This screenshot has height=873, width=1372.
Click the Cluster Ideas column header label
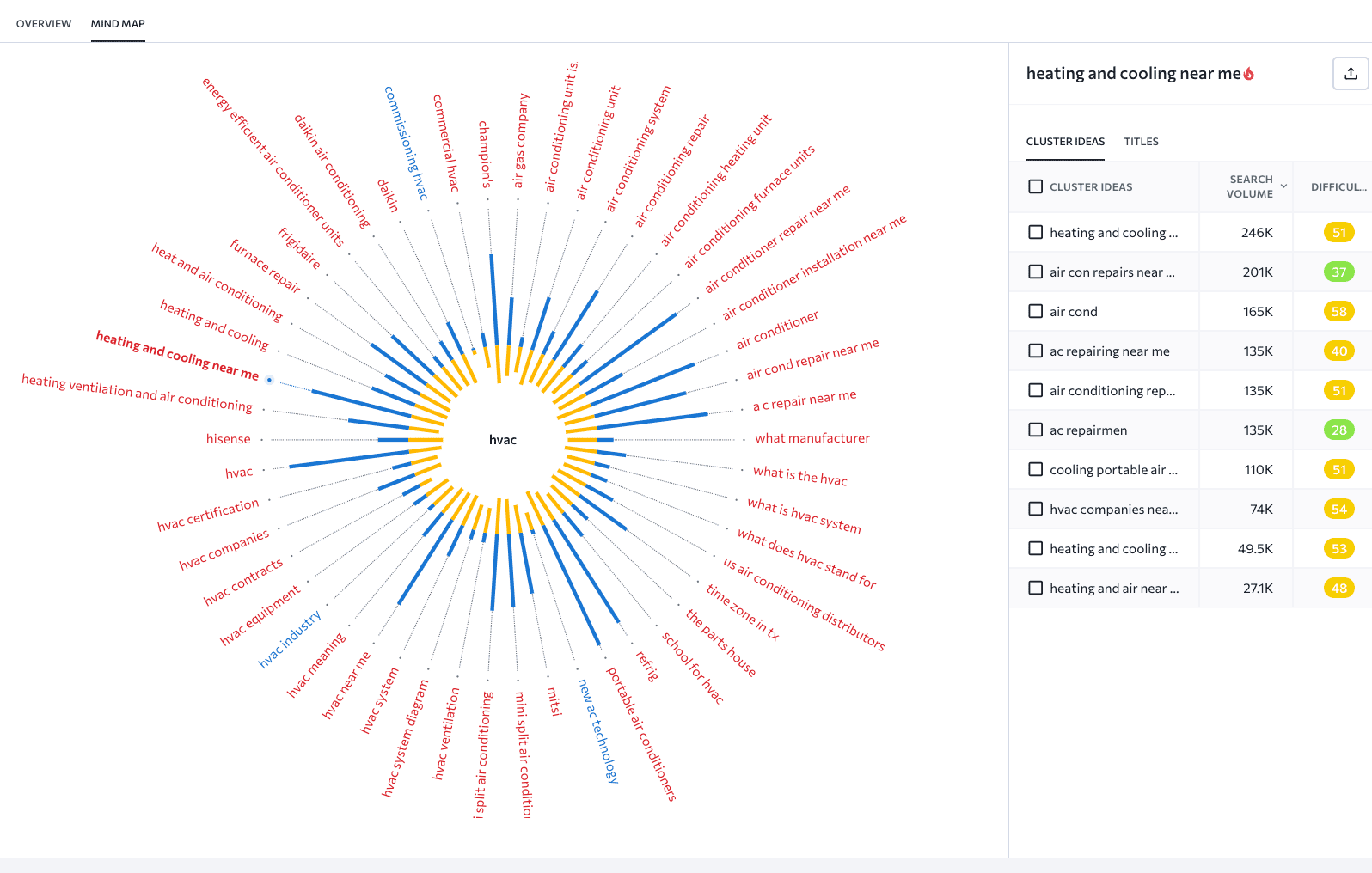click(x=1091, y=186)
